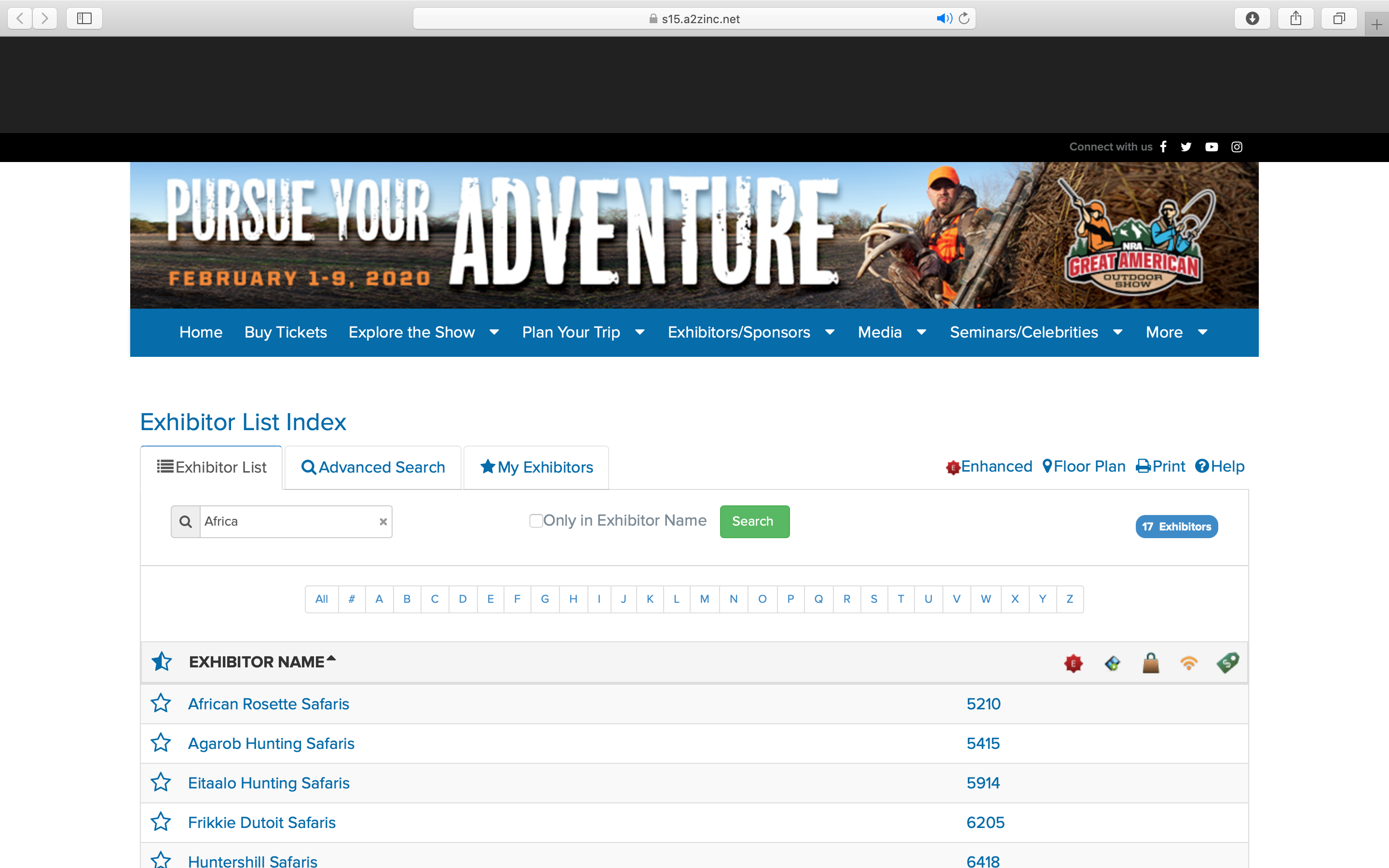Star Huntershill Safaris as favorite

(x=161, y=861)
